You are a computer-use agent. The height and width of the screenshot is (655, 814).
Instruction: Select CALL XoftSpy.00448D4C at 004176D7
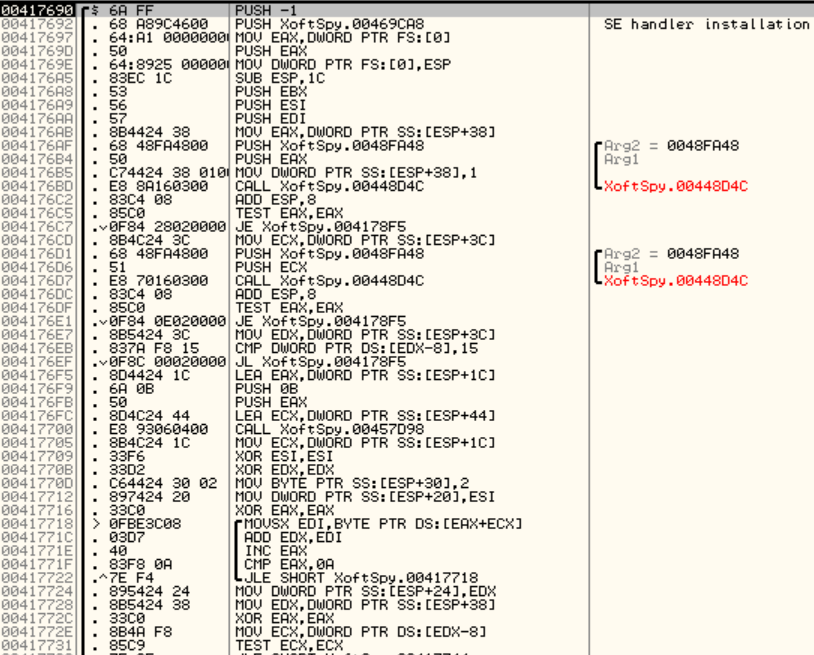pos(330,280)
